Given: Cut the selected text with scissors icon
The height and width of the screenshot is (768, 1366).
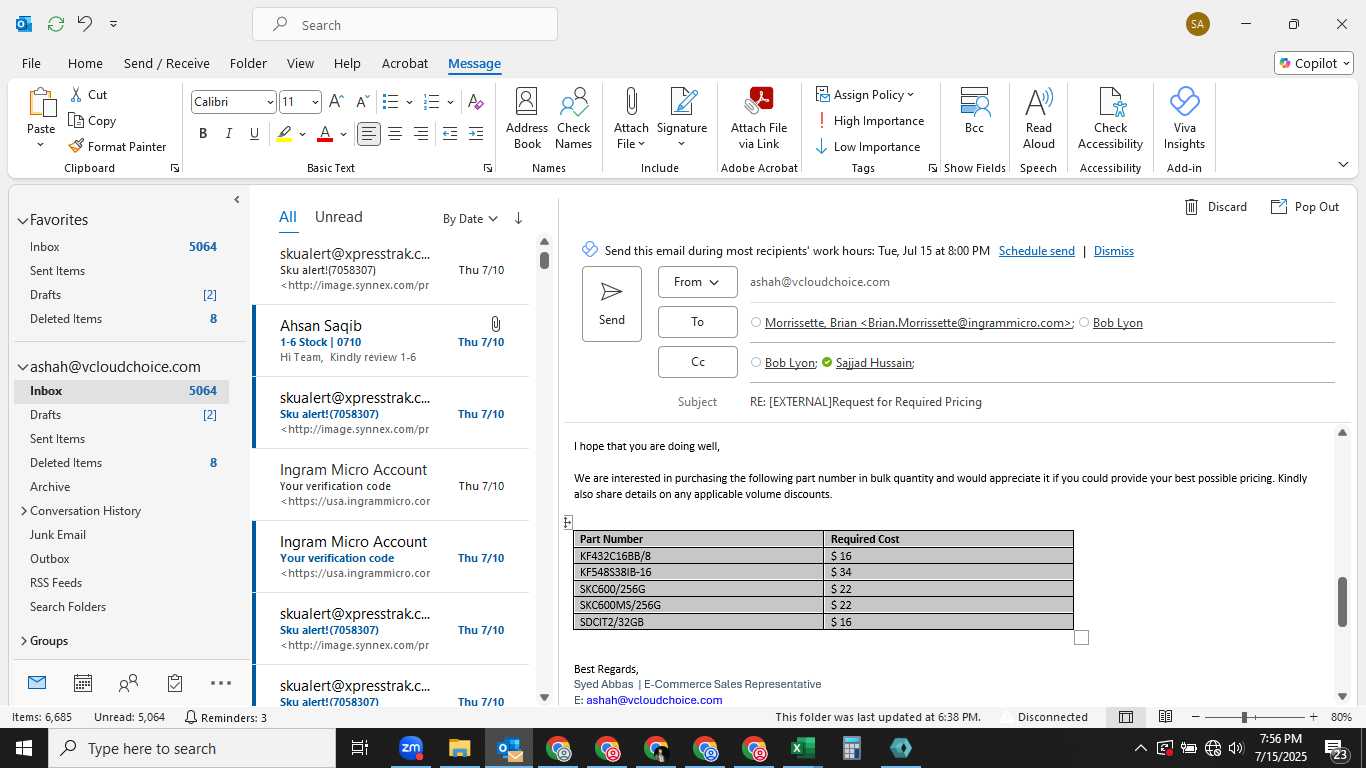Looking at the screenshot, I should point(88,95).
